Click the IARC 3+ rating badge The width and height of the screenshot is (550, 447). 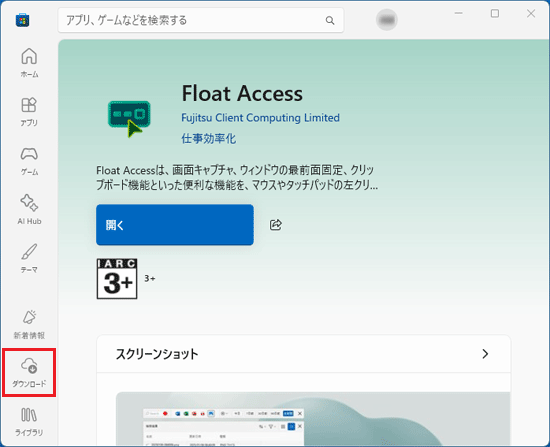(117, 279)
